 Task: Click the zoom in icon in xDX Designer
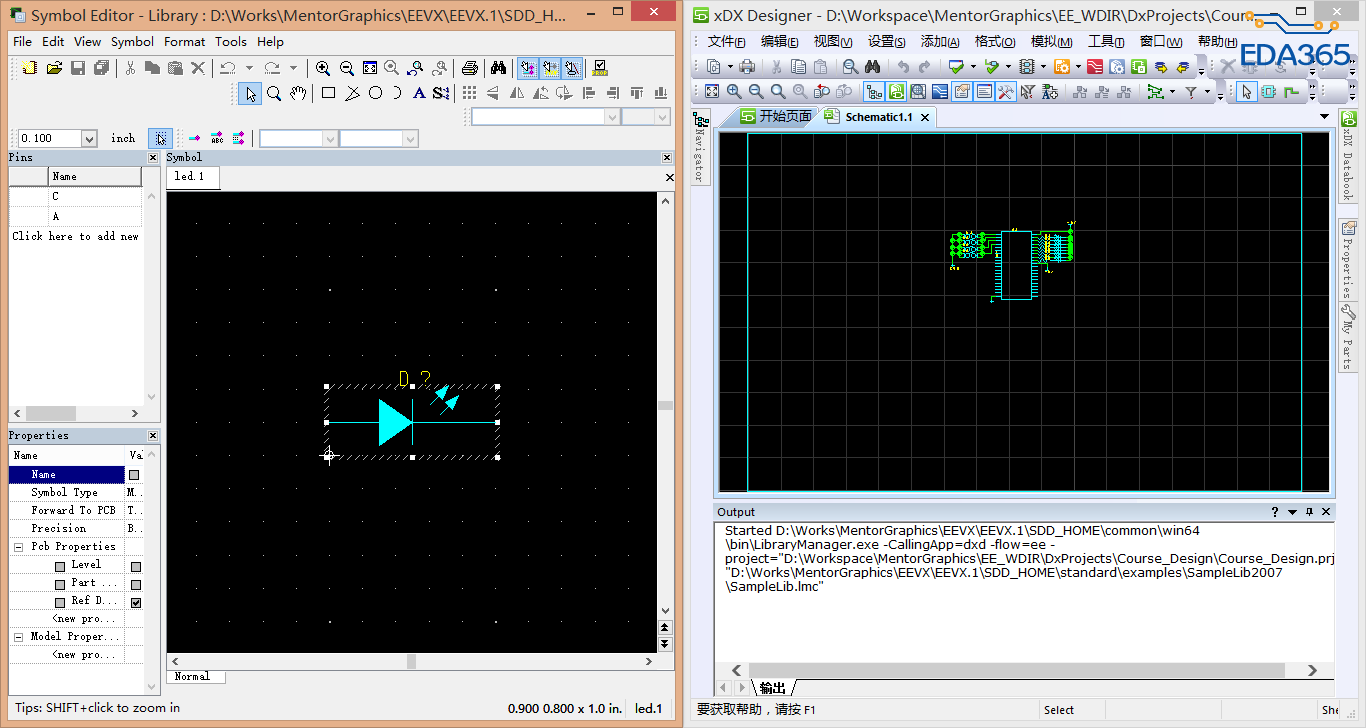tap(734, 92)
